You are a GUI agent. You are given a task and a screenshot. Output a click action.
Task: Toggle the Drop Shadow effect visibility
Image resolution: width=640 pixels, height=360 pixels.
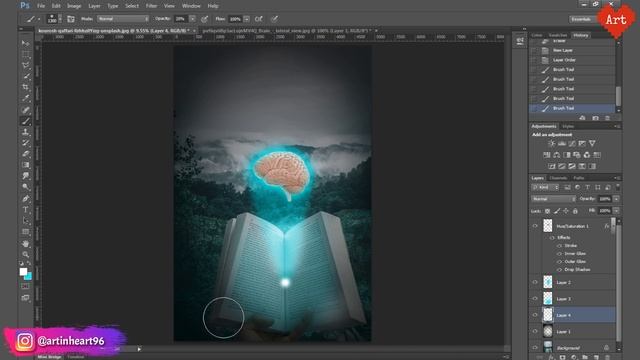559,269
